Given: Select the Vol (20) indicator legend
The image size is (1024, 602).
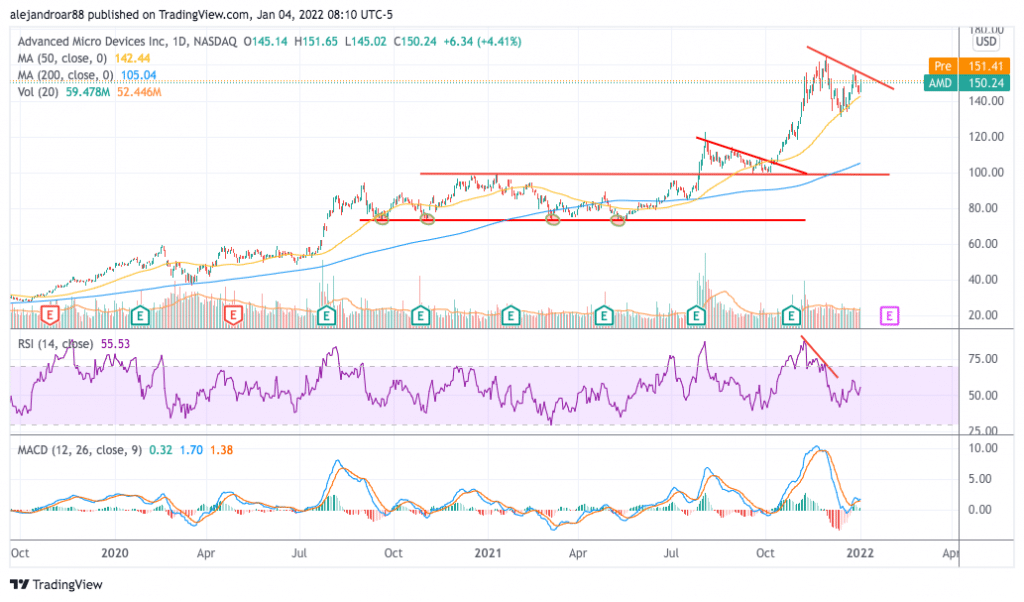Looking at the screenshot, I should pos(38,92).
